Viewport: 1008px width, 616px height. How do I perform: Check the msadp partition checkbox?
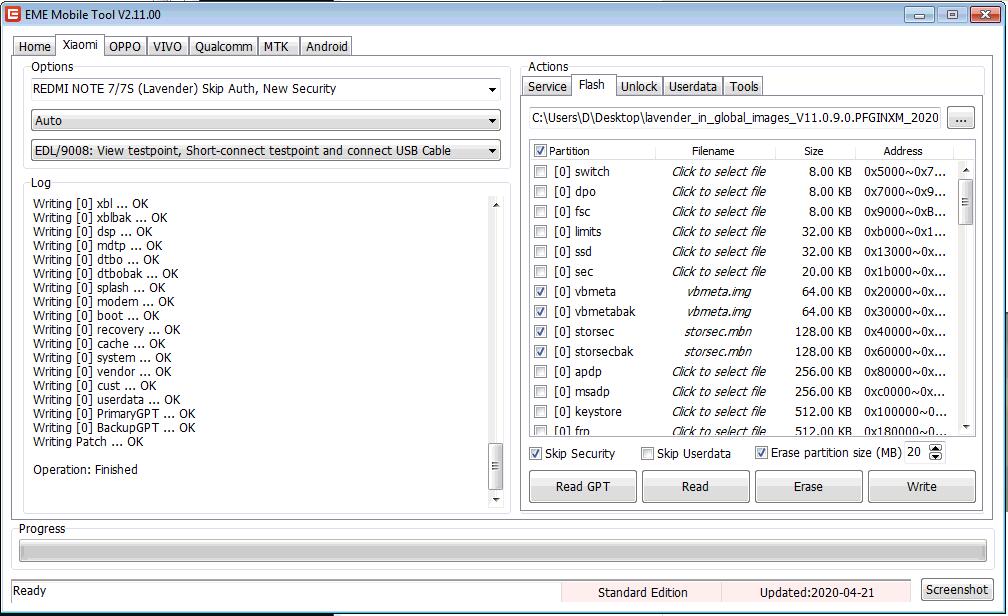541,392
